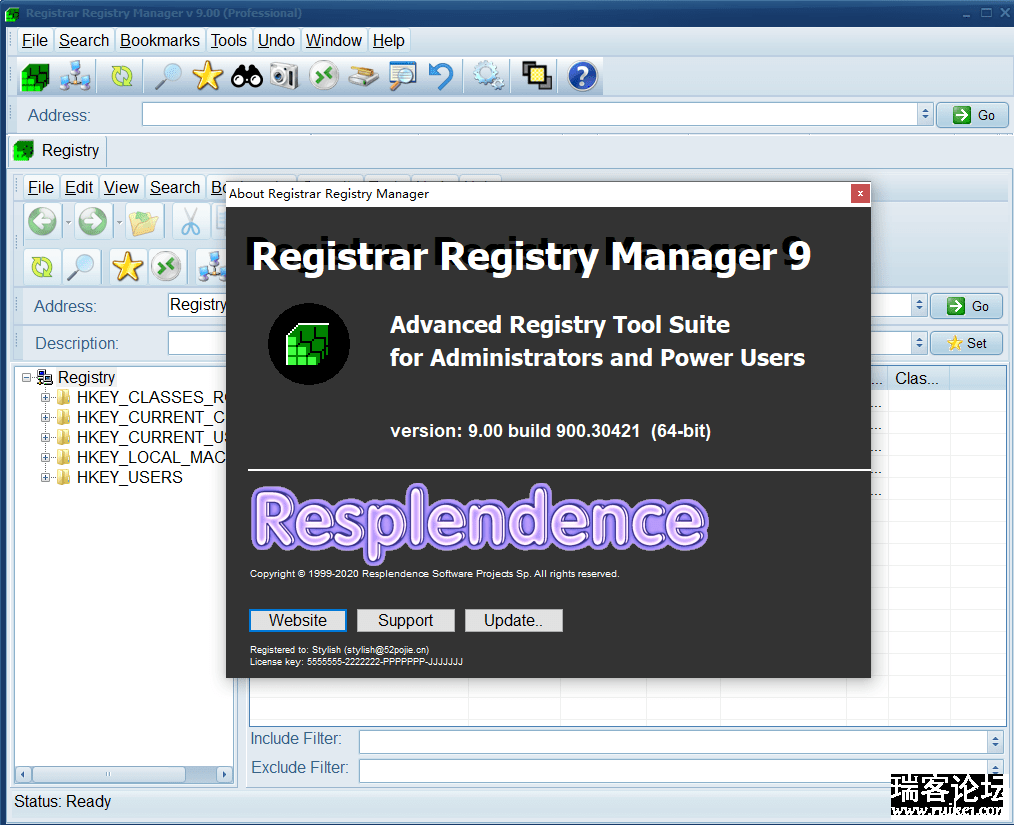1014x825 pixels.
Task: Click the tree scrollbar right arrow
Action: coord(224,774)
